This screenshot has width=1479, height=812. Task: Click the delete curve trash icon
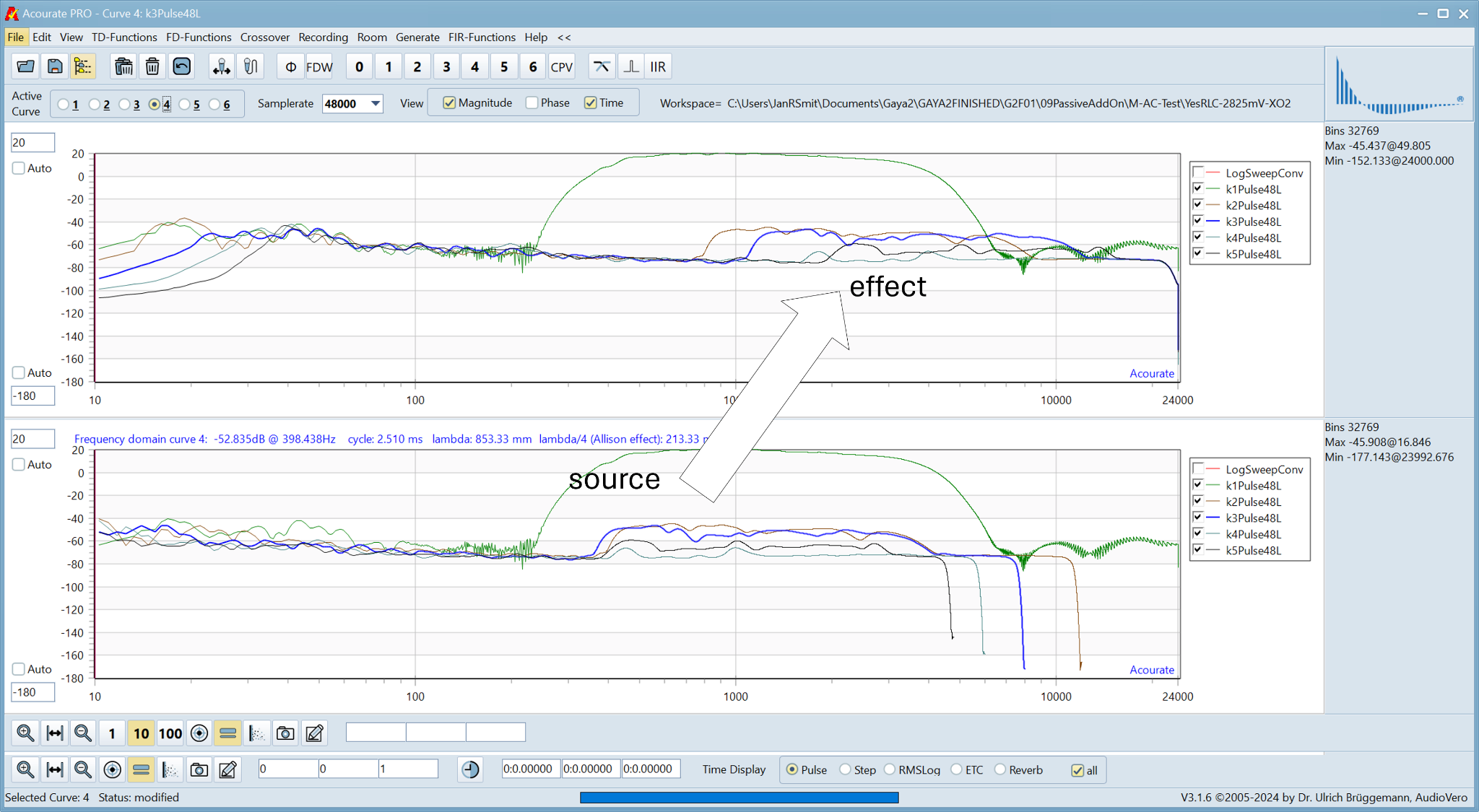(152, 66)
